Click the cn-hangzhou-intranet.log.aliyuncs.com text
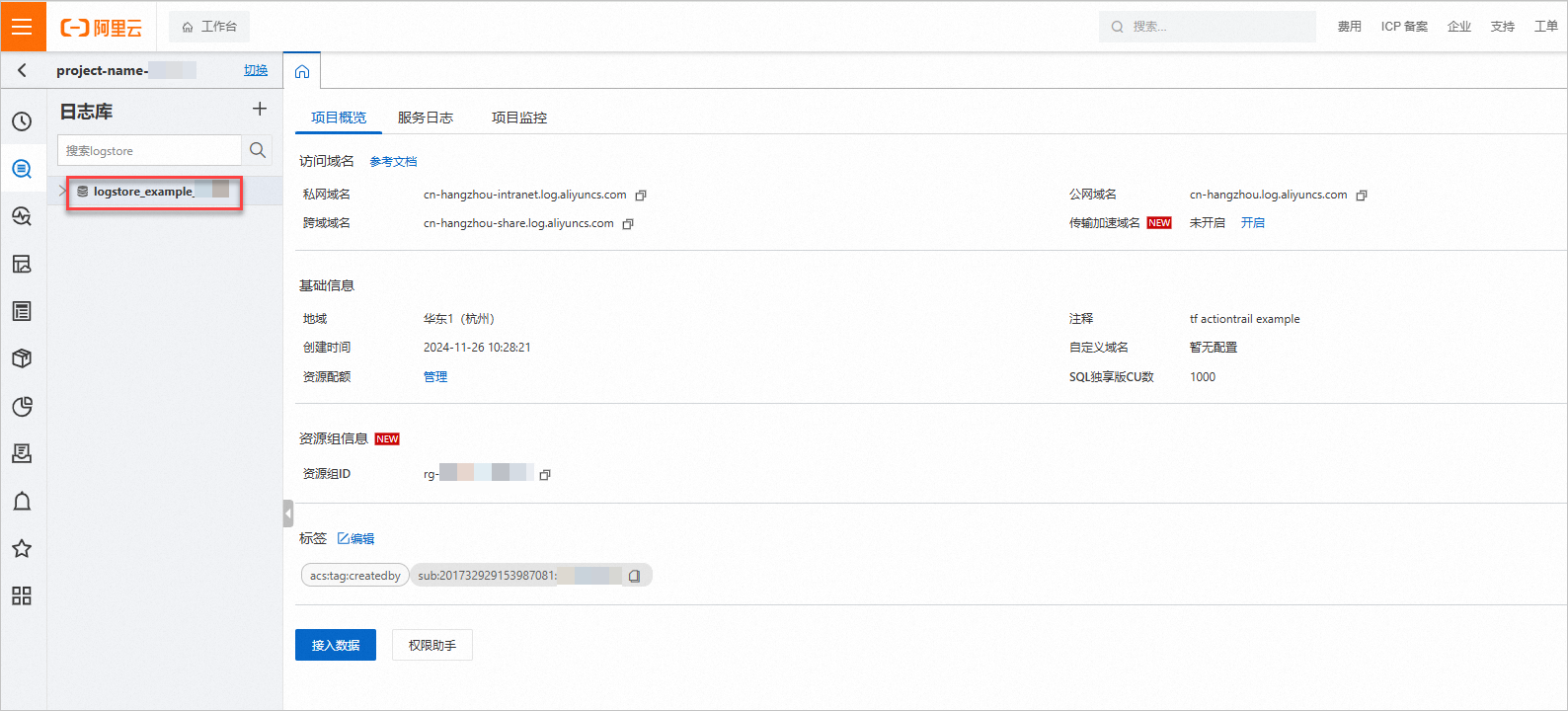1568x711 pixels. 525,195
